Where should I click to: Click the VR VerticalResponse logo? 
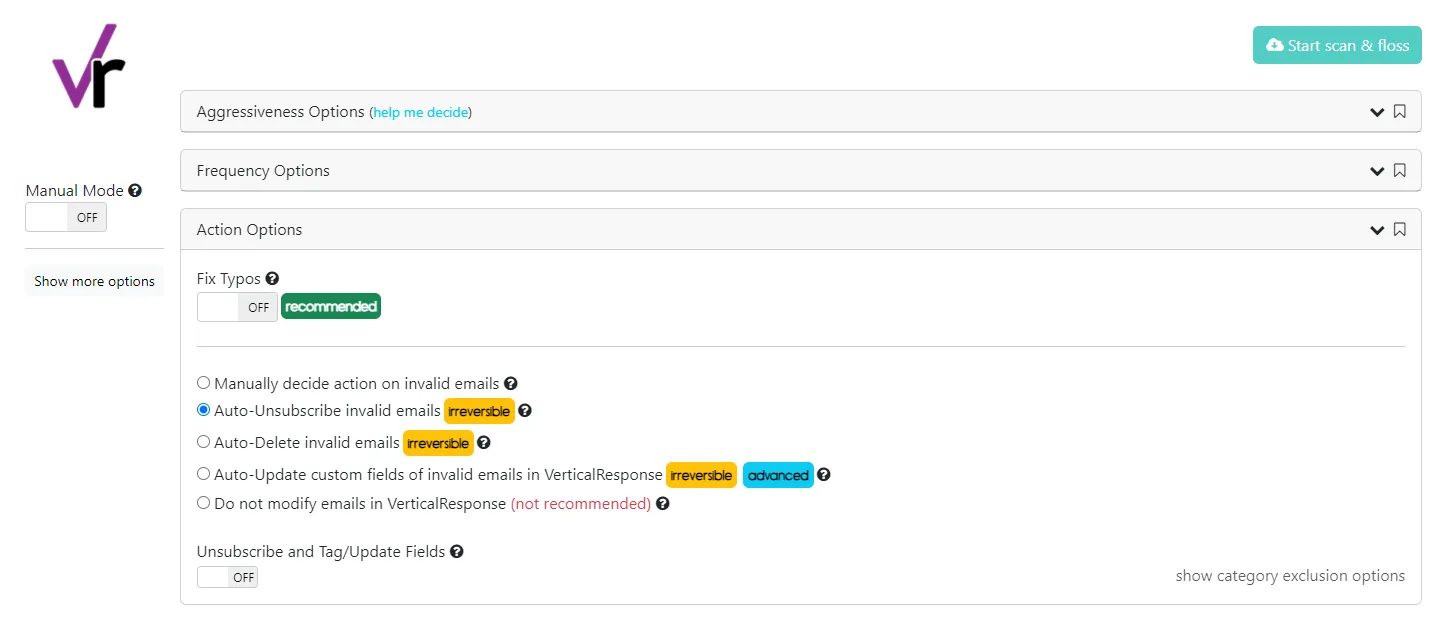pyautogui.click(x=89, y=66)
